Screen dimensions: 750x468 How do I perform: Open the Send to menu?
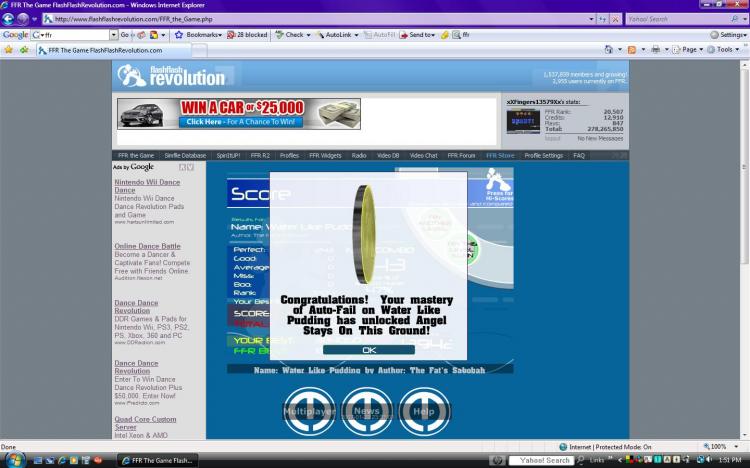click(417, 35)
